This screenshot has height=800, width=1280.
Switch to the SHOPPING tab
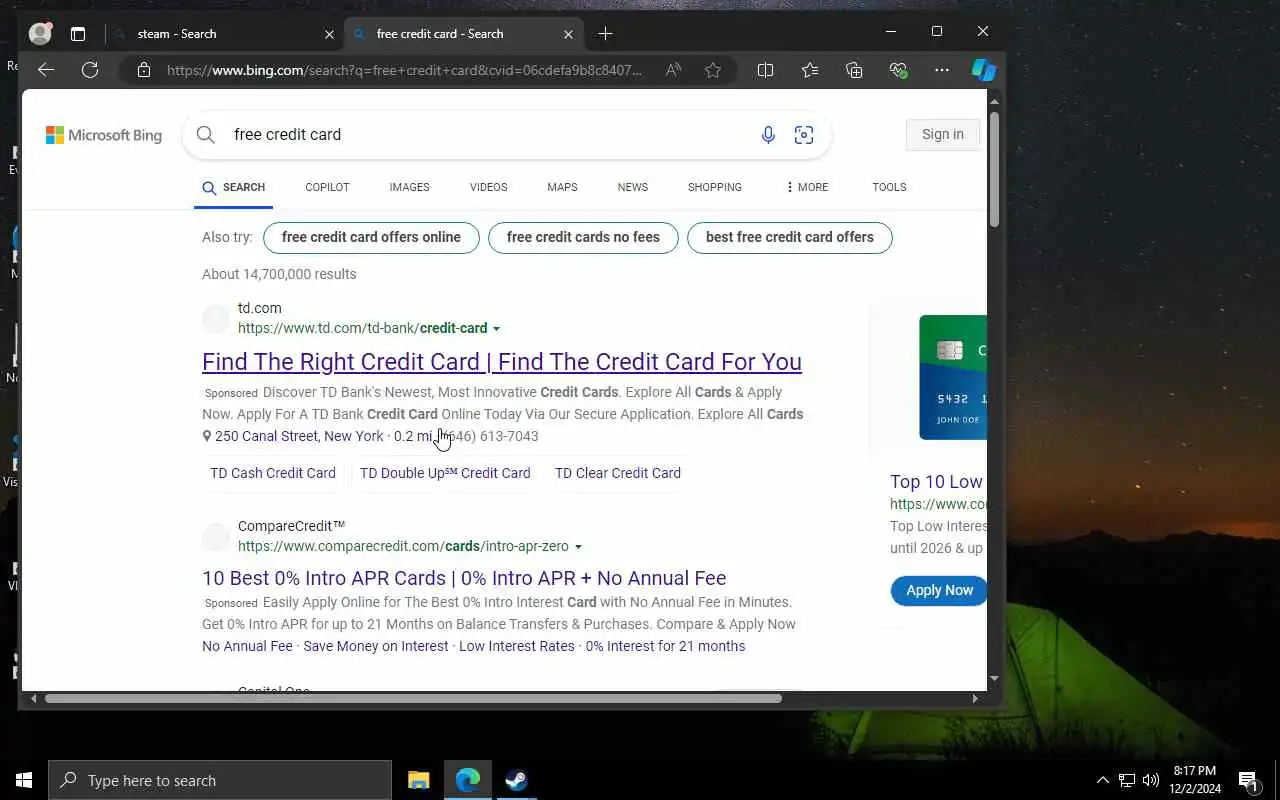[714, 187]
